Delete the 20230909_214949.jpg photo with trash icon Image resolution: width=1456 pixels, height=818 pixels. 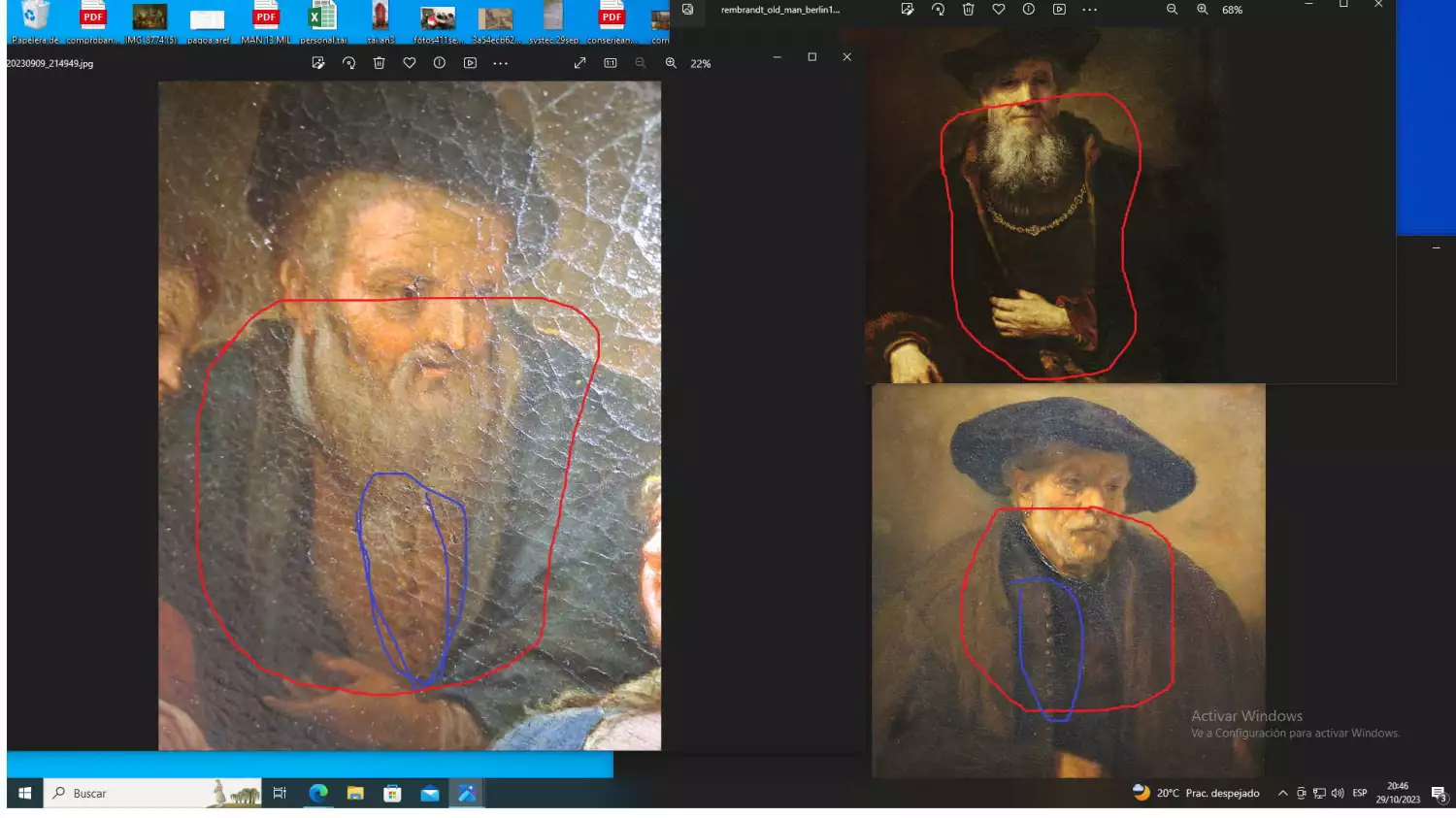coord(380,63)
